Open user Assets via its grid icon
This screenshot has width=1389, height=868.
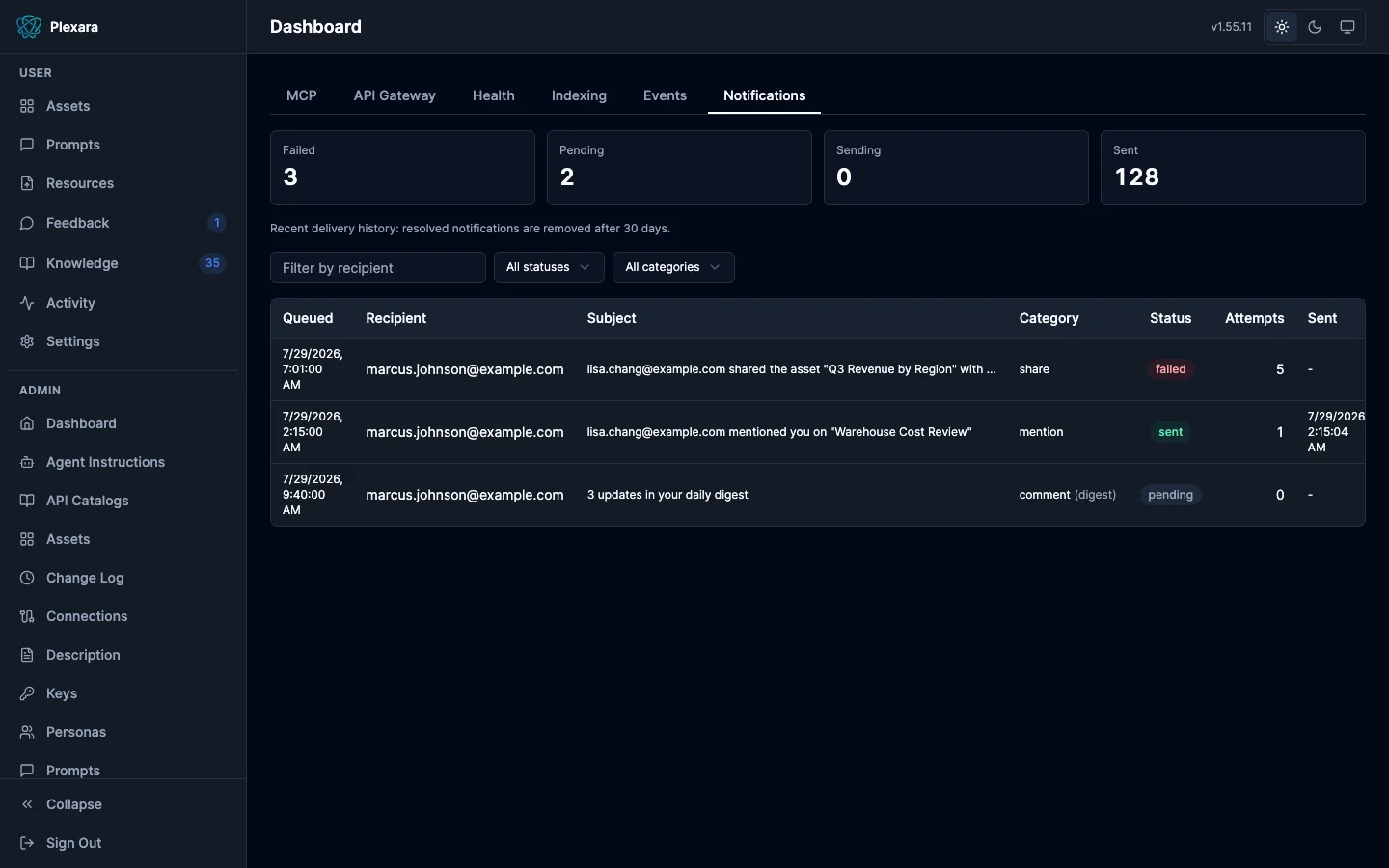click(x=27, y=106)
